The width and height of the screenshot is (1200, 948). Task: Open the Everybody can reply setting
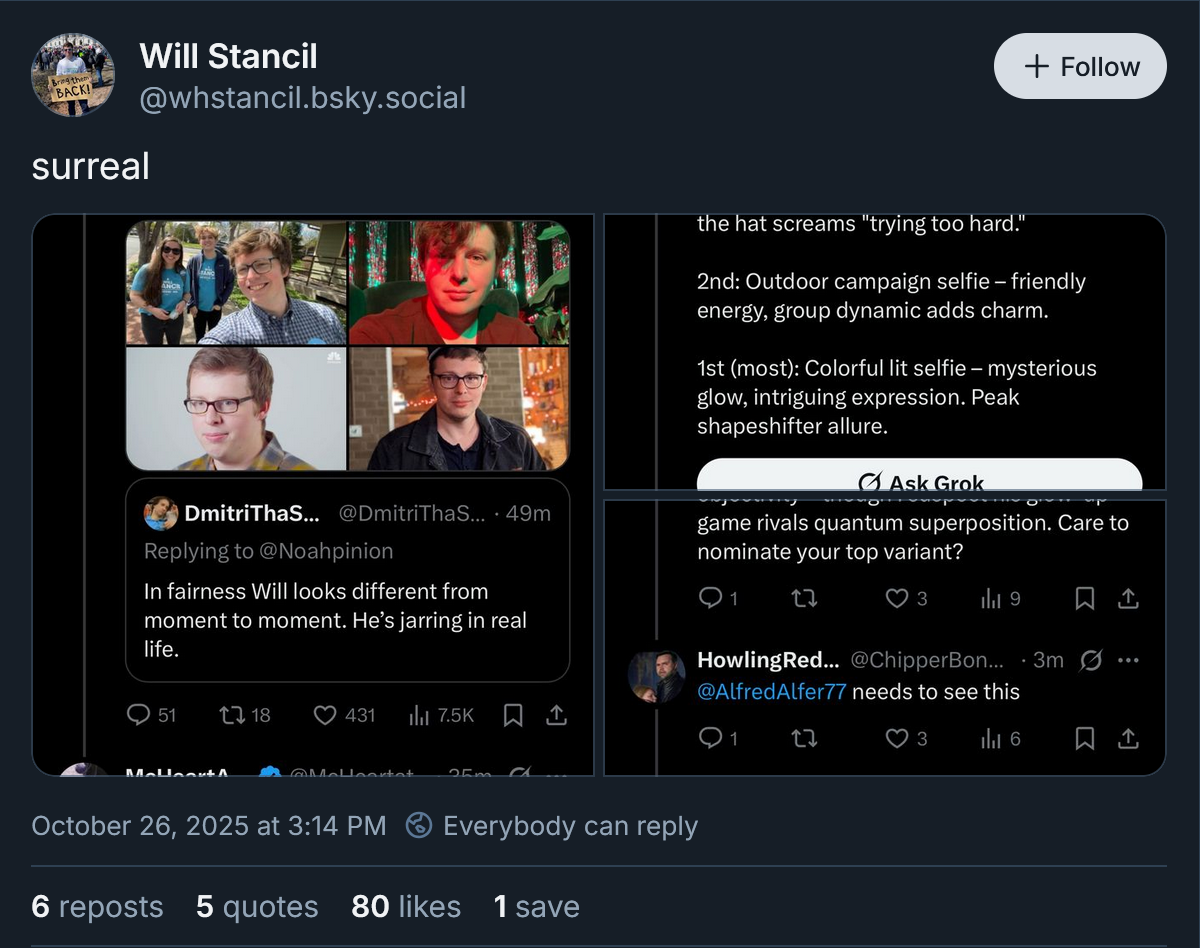tap(552, 826)
